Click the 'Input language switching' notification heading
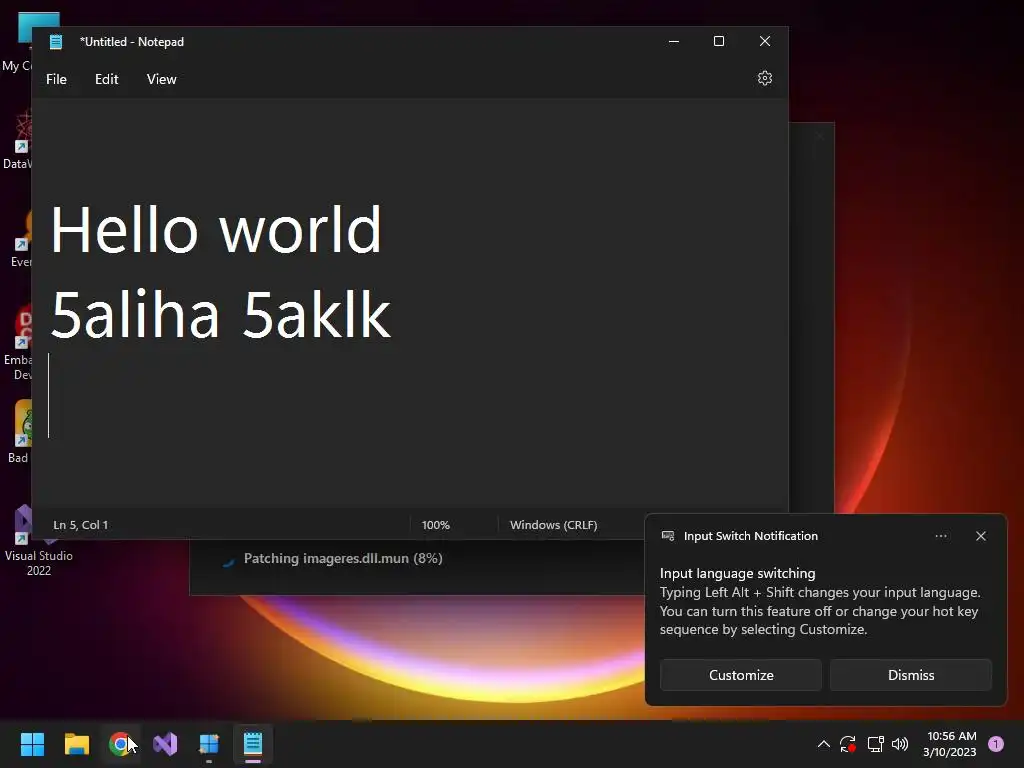1024x768 pixels. 737,573
